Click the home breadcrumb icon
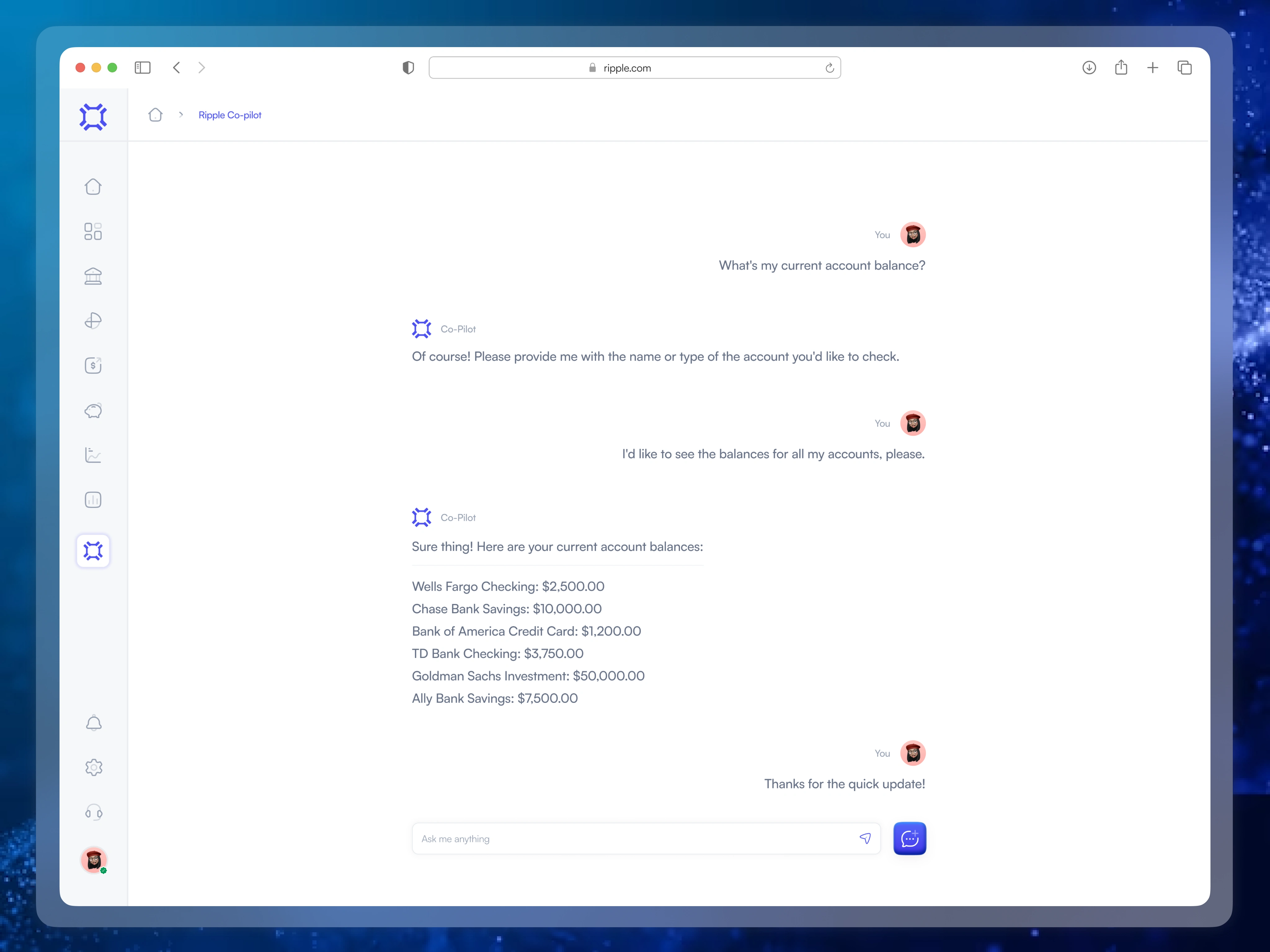This screenshot has height=952, width=1270. point(155,115)
